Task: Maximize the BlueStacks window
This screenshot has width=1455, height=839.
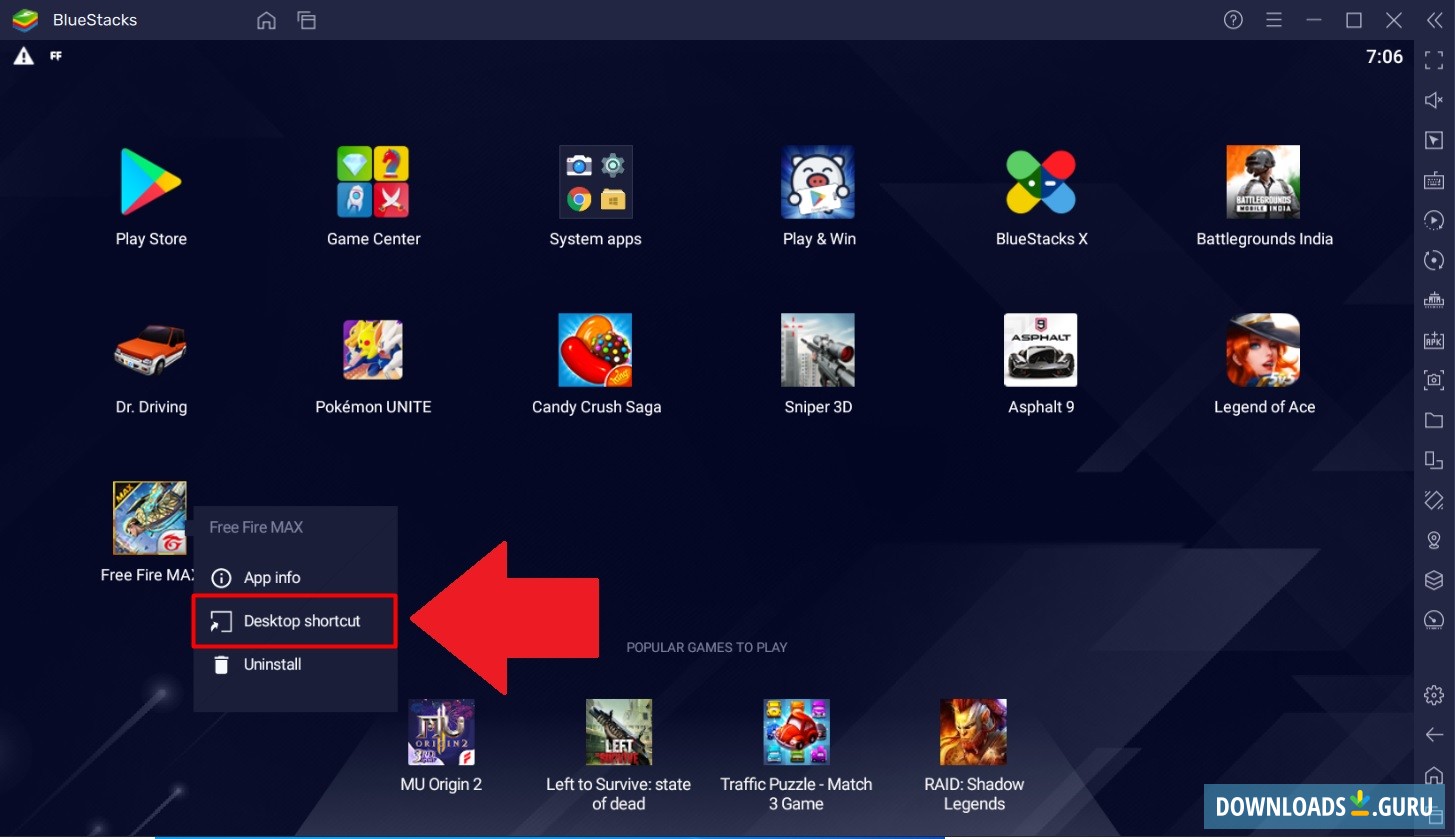Action: coord(1354,20)
